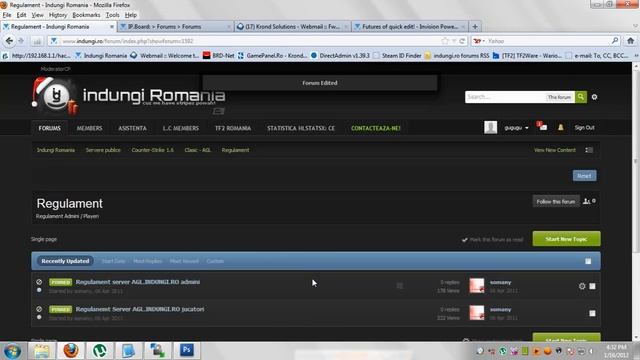
Task: Tick checkbox for Regulament Server jucatori topic
Action: coord(592,313)
